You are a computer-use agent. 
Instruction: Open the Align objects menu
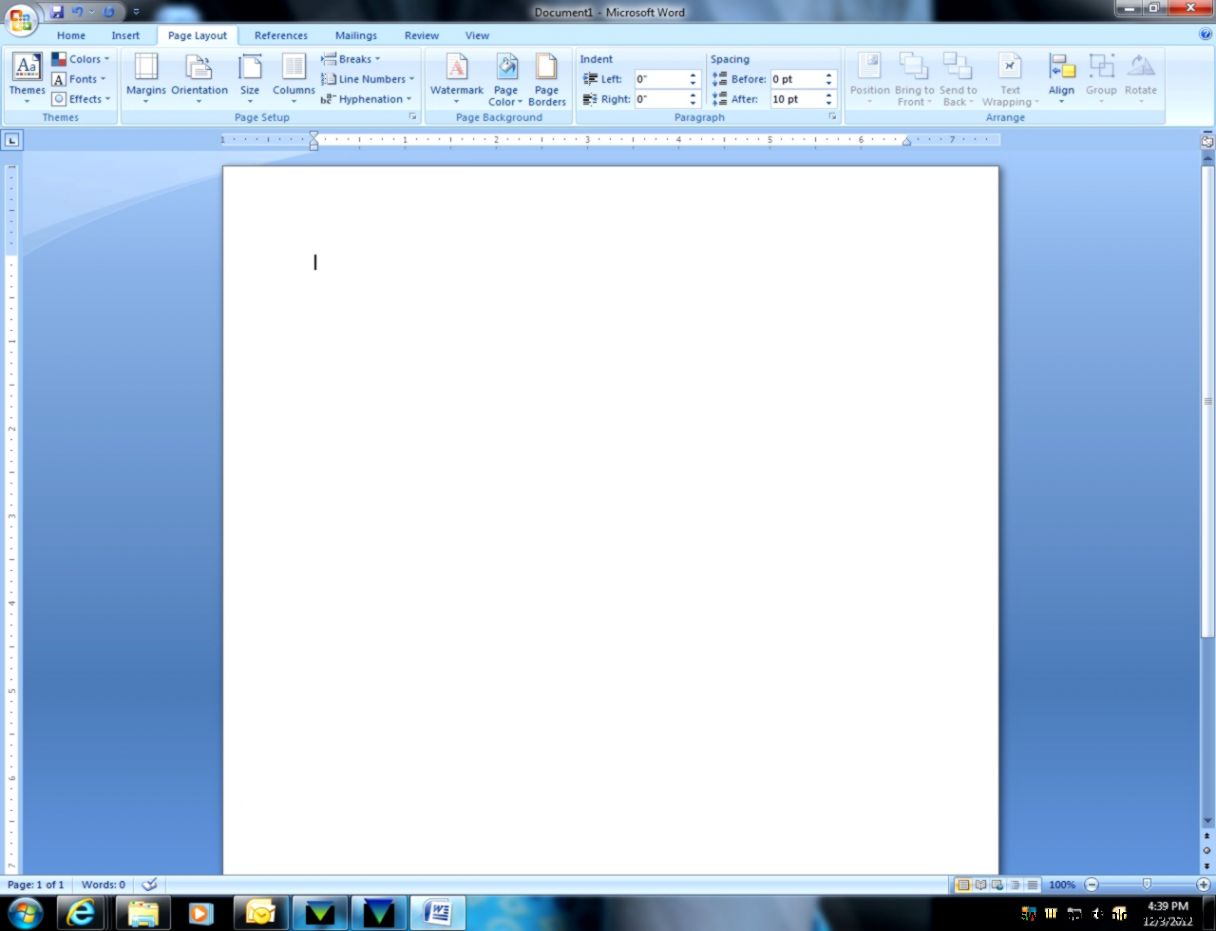click(1061, 78)
